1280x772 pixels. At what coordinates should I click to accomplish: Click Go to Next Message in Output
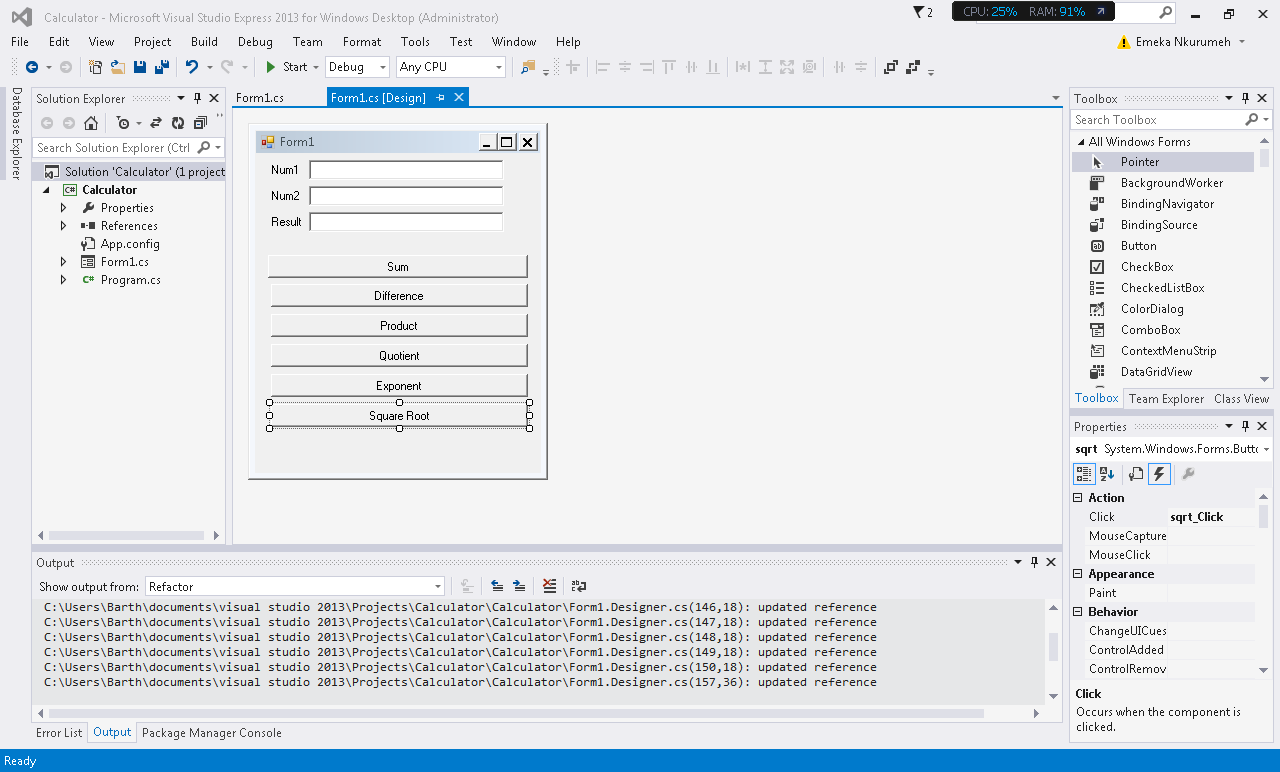tap(519, 586)
